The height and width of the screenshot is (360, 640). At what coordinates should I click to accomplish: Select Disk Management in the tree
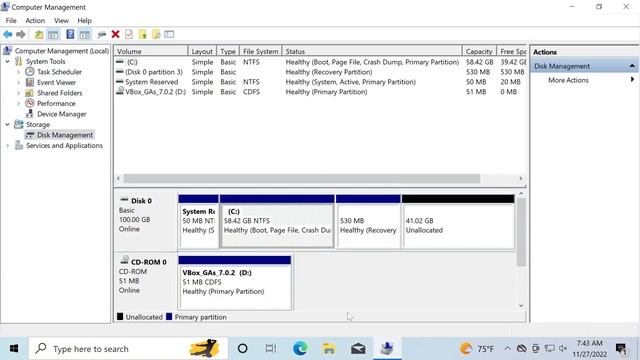click(64, 135)
